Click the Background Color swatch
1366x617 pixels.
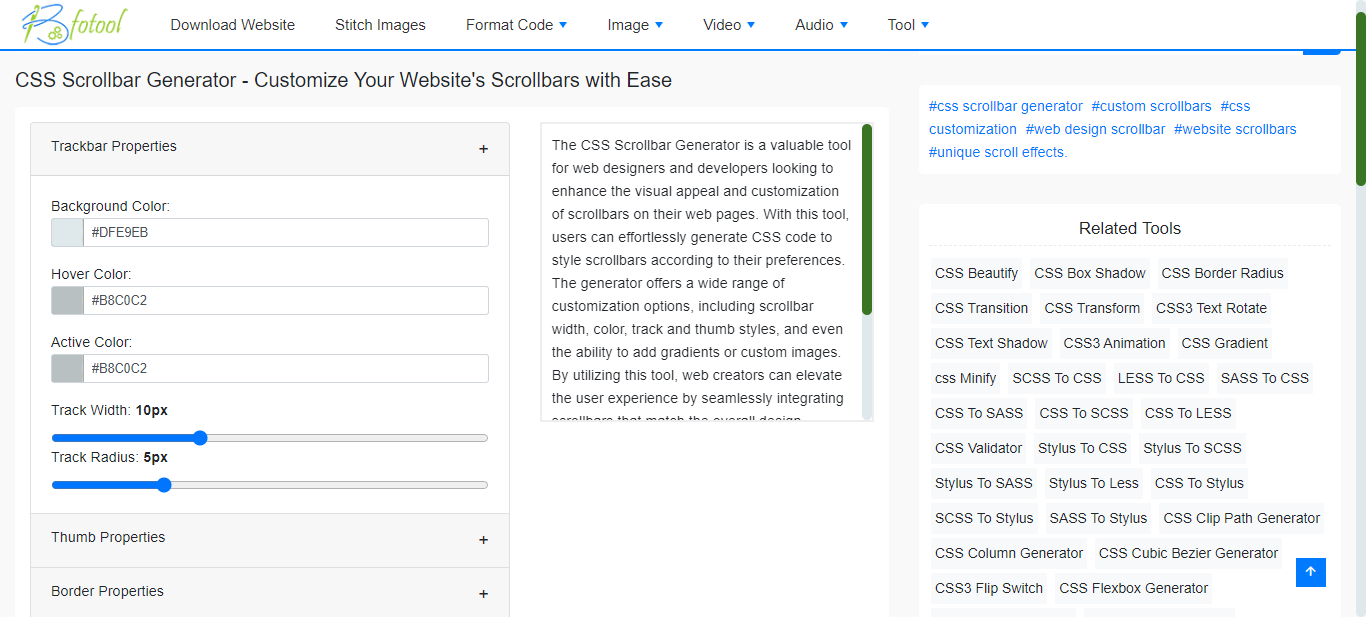[x=65, y=232]
